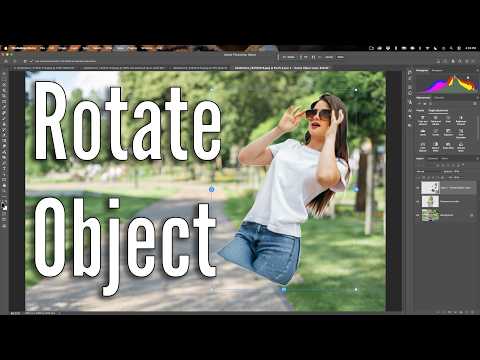Click the layer Opacity field
The width and height of the screenshot is (480, 360).
click(x=457, y=171)
